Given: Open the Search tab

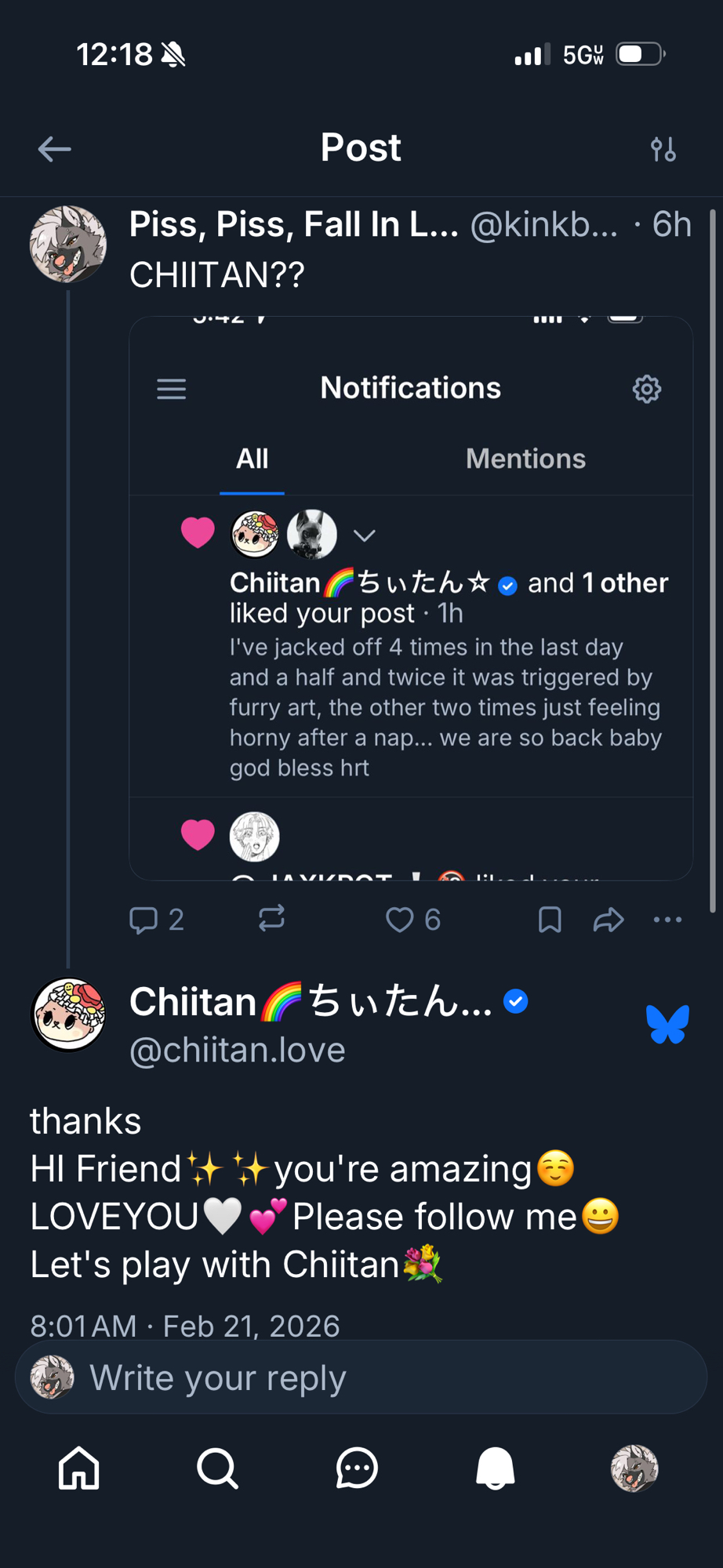Looking at the screenshot, I should coord(217,1468).
